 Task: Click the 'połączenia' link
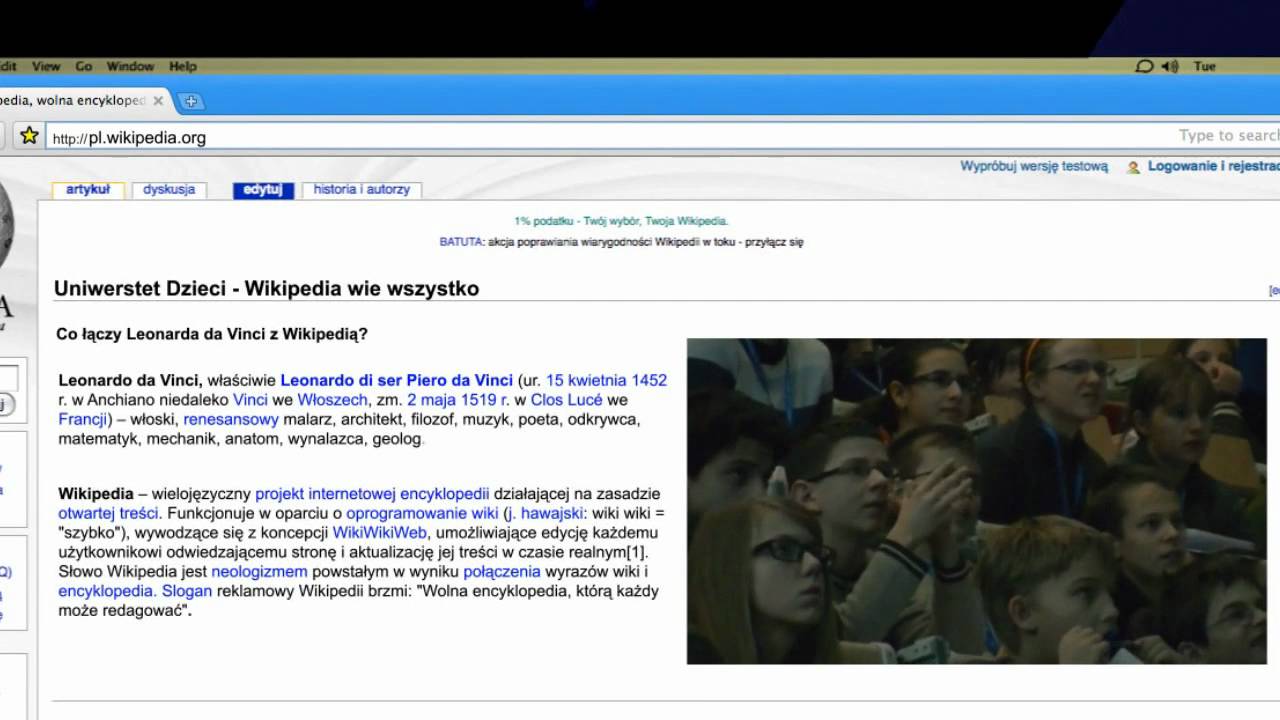(x=502, y=572)
